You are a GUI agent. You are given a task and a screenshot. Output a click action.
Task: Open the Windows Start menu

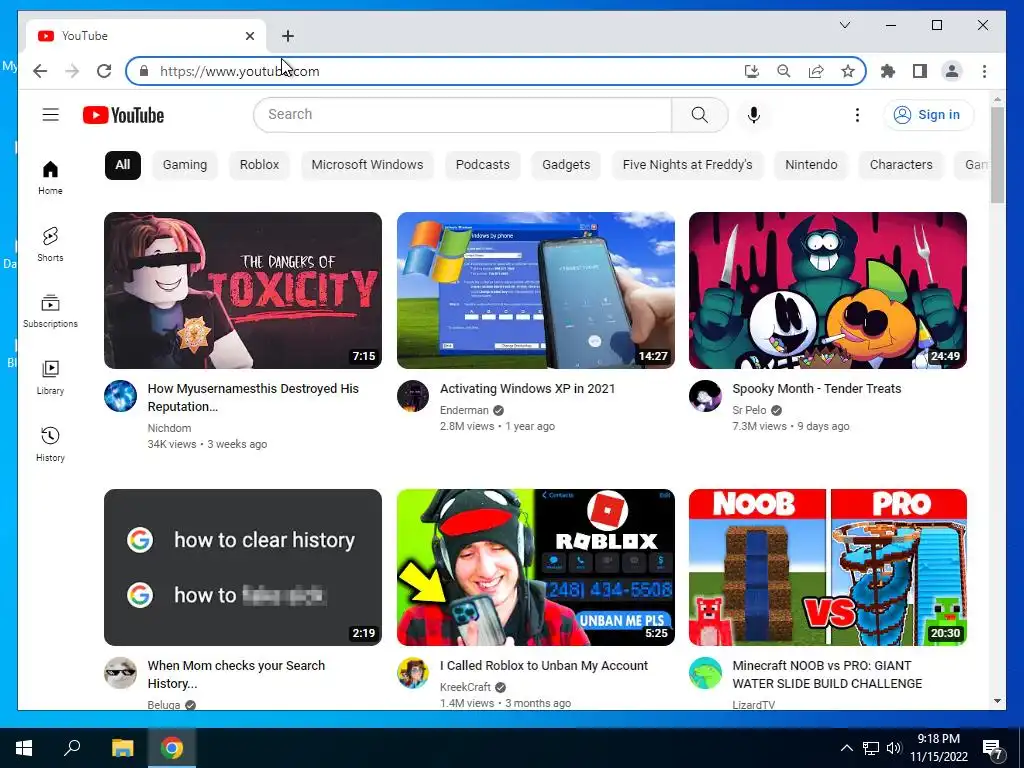pyautogui.click(x=24, y=748)
